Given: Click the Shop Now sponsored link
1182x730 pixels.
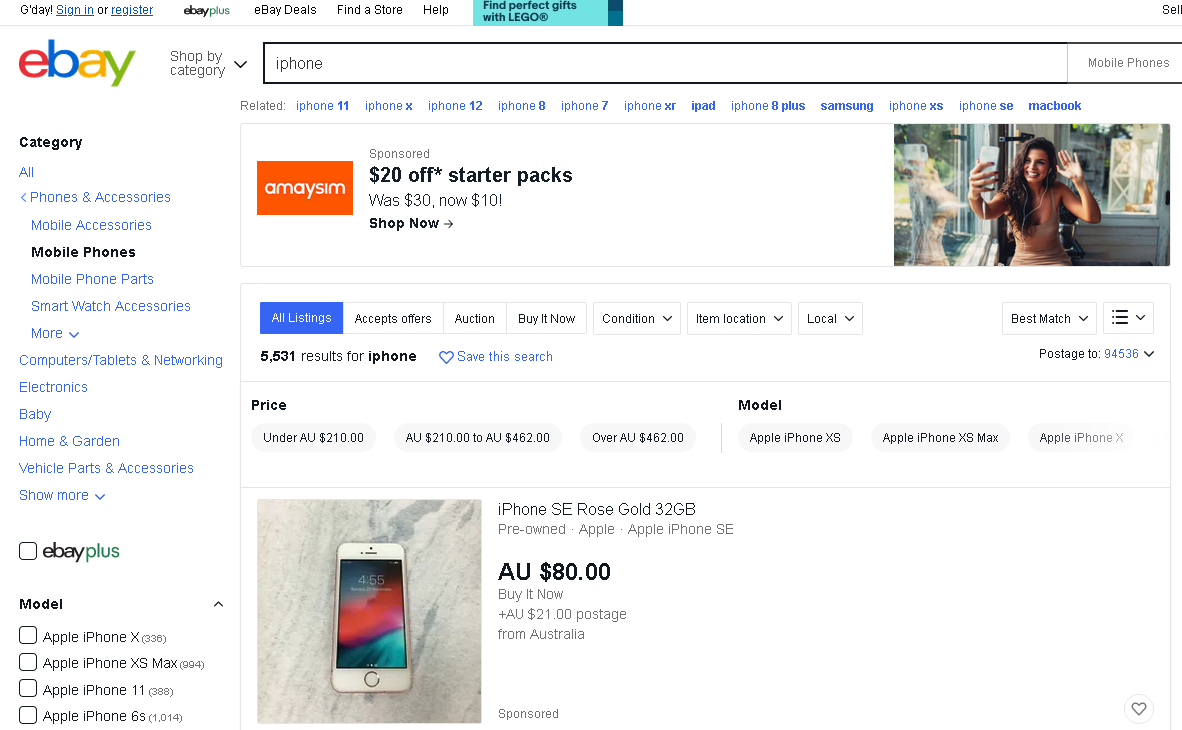Looking at the screenshot, I should (411, 223).
